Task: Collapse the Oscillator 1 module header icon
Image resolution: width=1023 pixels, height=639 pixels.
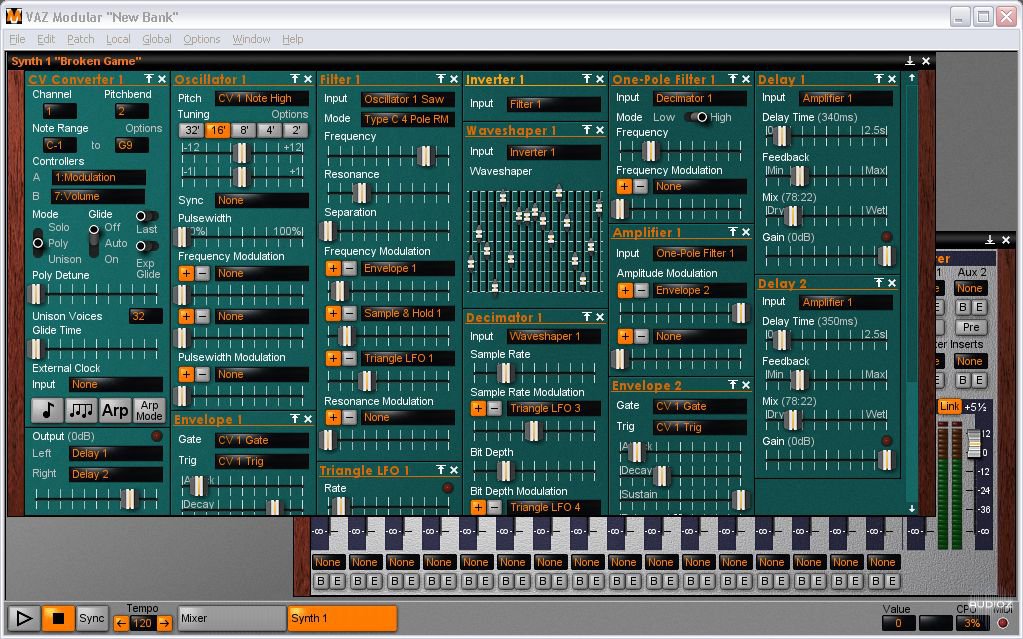Action: click(295, 79)
